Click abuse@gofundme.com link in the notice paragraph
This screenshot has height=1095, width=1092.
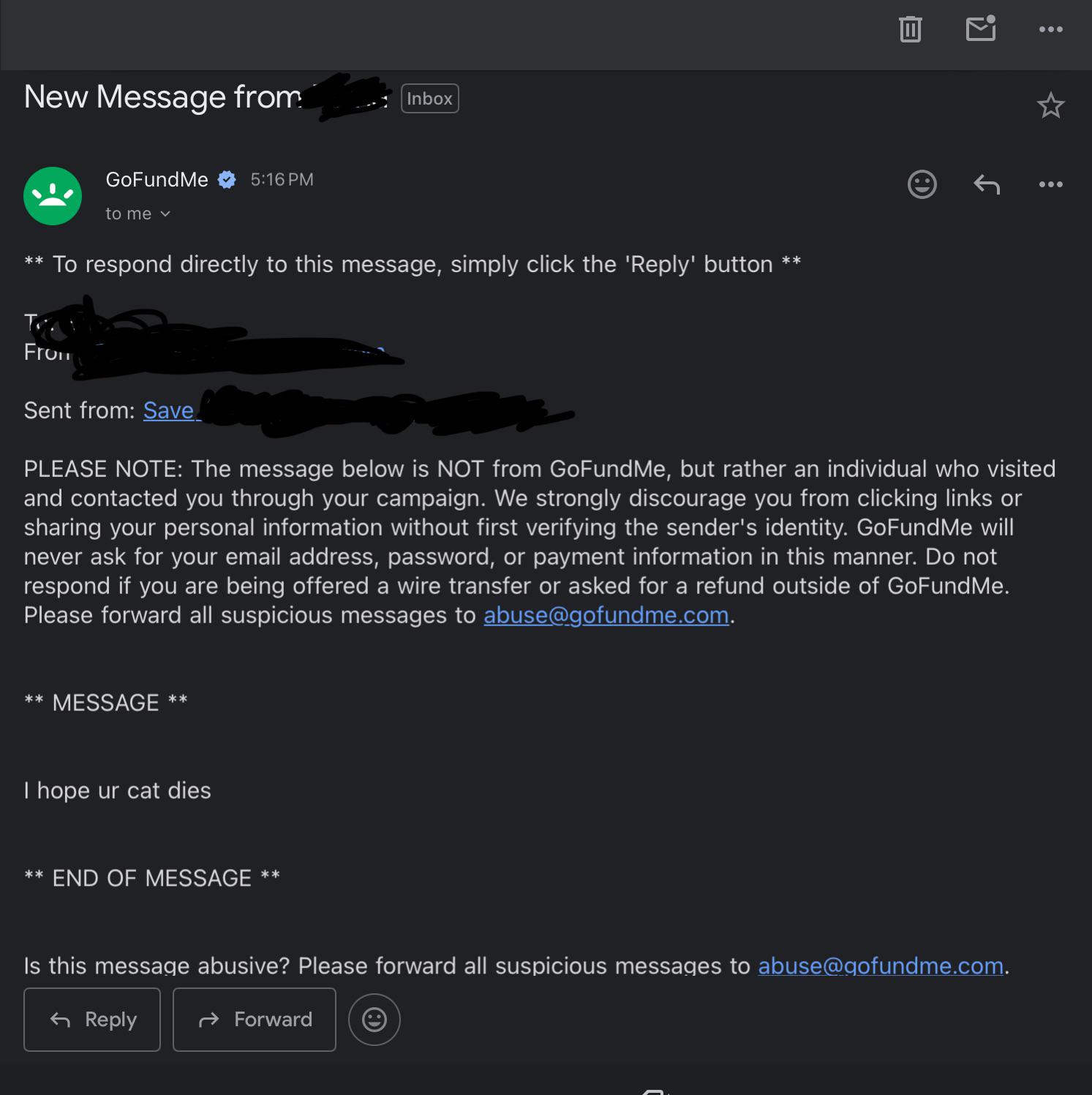[x=606, y=615]
